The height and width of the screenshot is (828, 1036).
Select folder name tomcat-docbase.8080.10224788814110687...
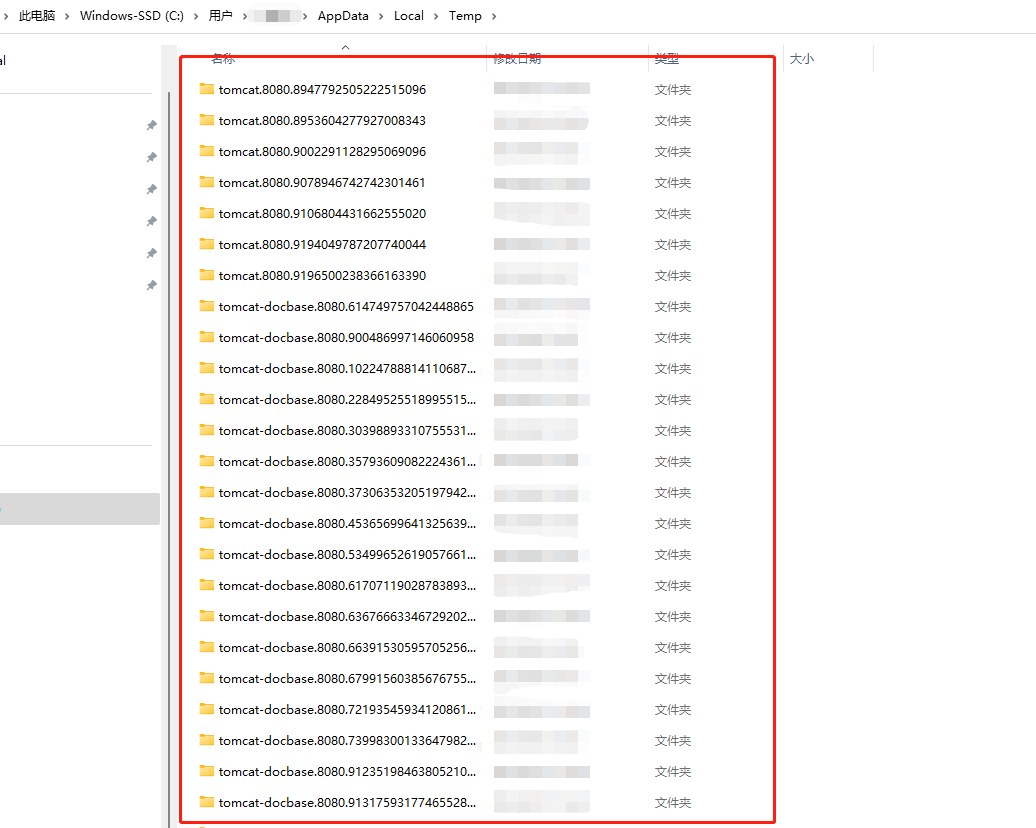(x=348, y=369)
